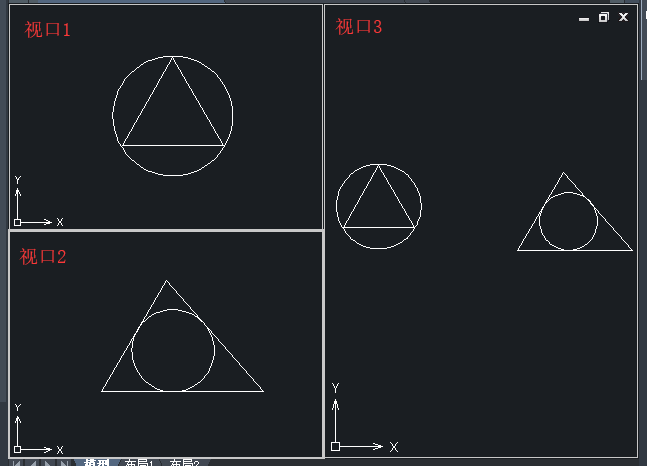This screenshot has width=647, height=466.
Task: Restore down the drawing window
Action: pyautogui.click(x=603, y=18)
